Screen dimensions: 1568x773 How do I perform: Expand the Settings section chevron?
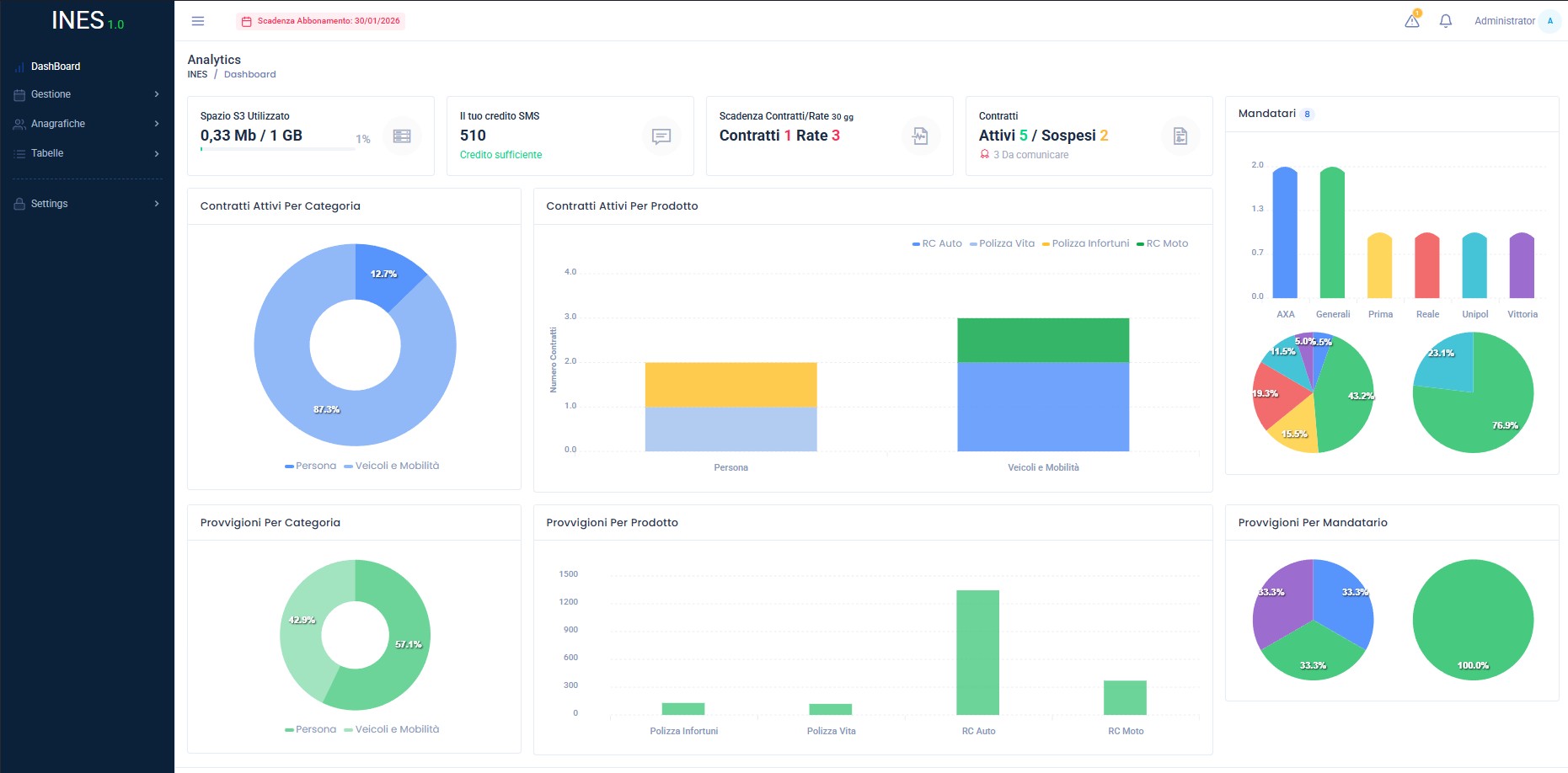pos(156,203)
